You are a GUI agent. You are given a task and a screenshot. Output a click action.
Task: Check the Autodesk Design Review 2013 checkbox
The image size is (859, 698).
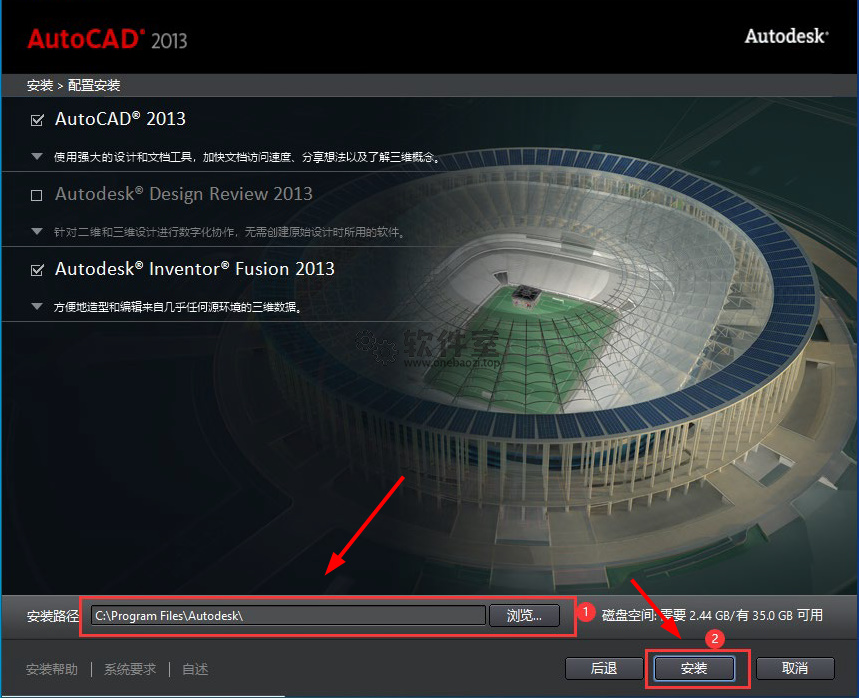(37, 195)
